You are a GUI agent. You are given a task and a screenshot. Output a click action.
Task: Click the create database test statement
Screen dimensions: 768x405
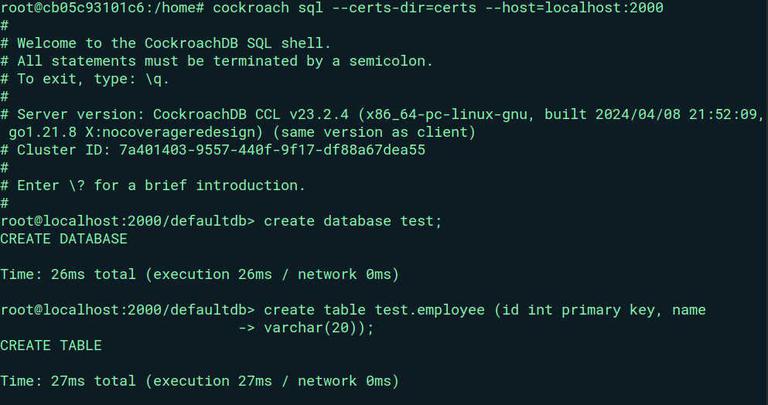tap(353, 221)
